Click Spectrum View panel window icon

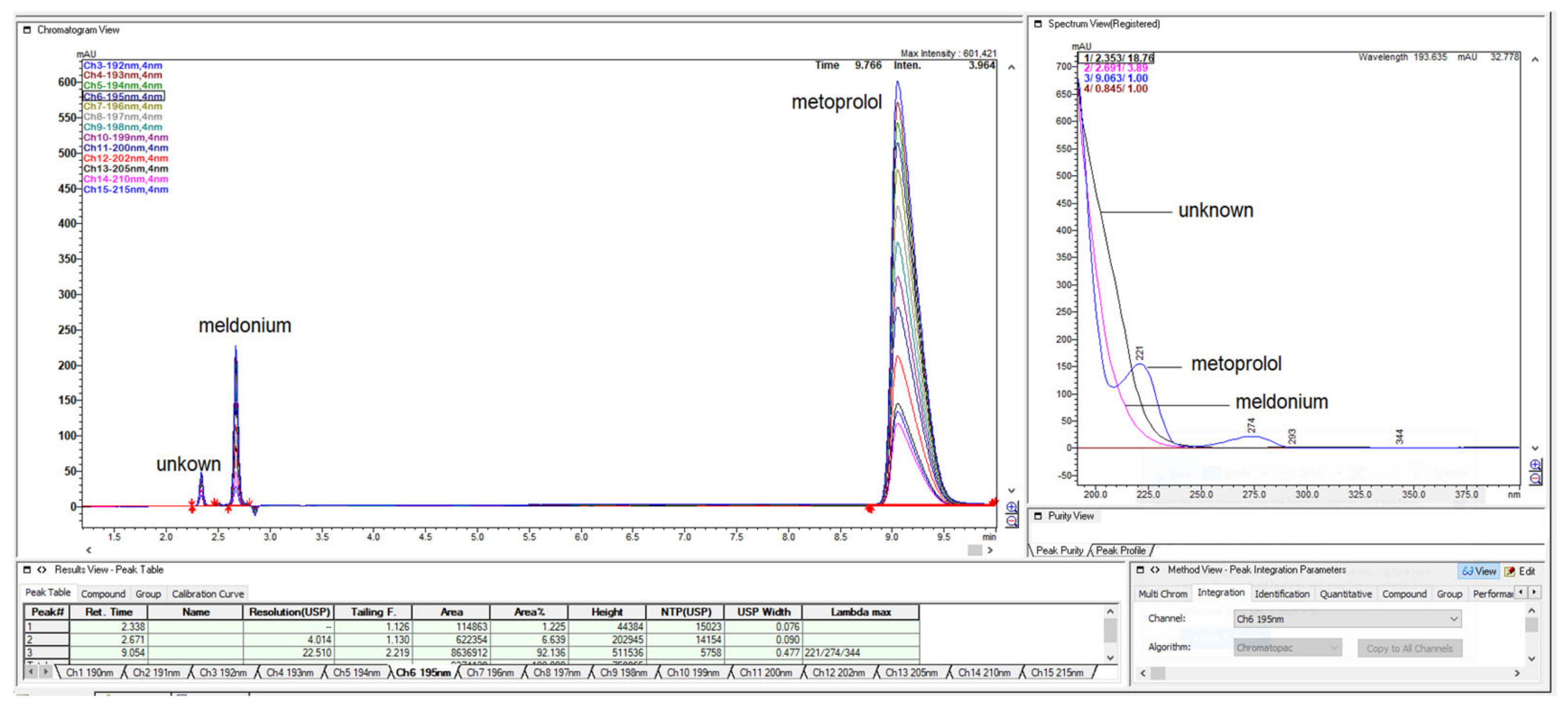[1038, 24]
